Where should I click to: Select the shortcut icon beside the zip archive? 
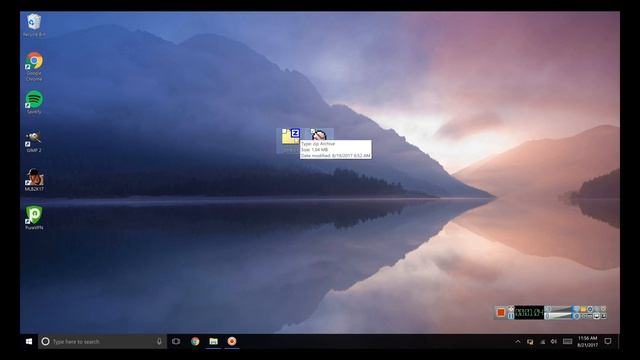pyautogui.click(x=318, y=134)
